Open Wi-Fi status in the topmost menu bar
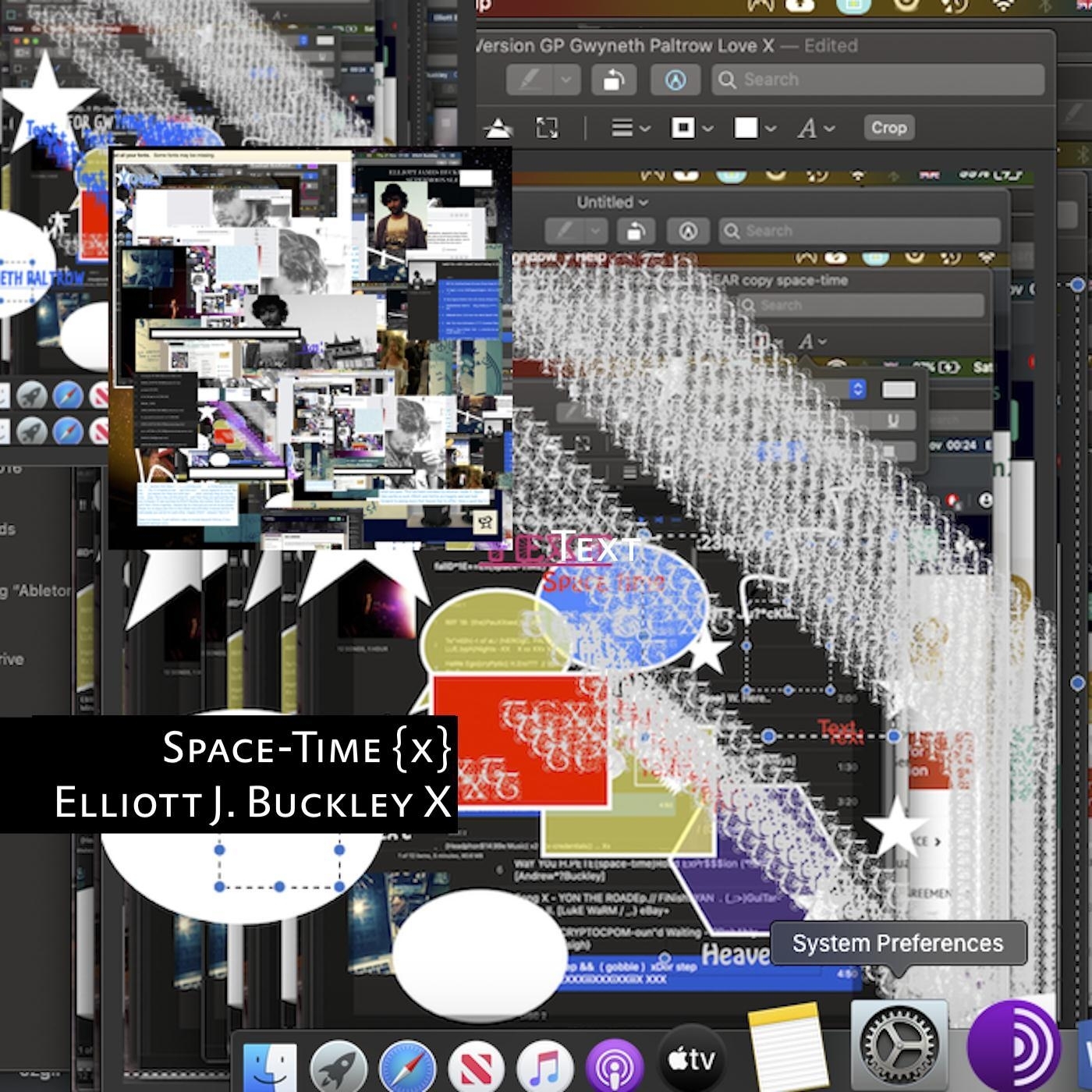The width and height of the screenshot is (1092, 1092). pos(1003,6)
